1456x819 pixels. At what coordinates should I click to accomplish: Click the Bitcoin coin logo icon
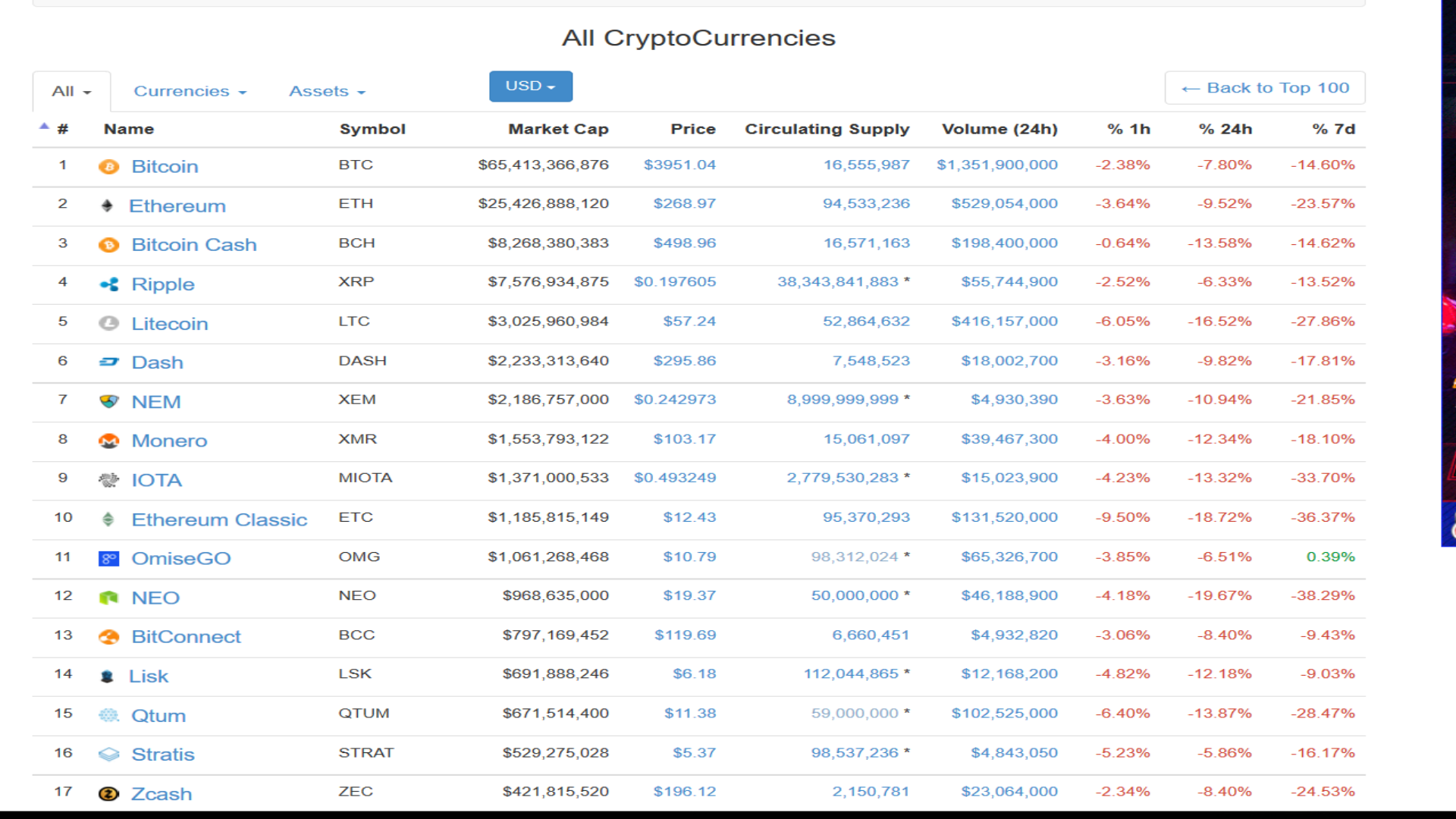(108, 167)
